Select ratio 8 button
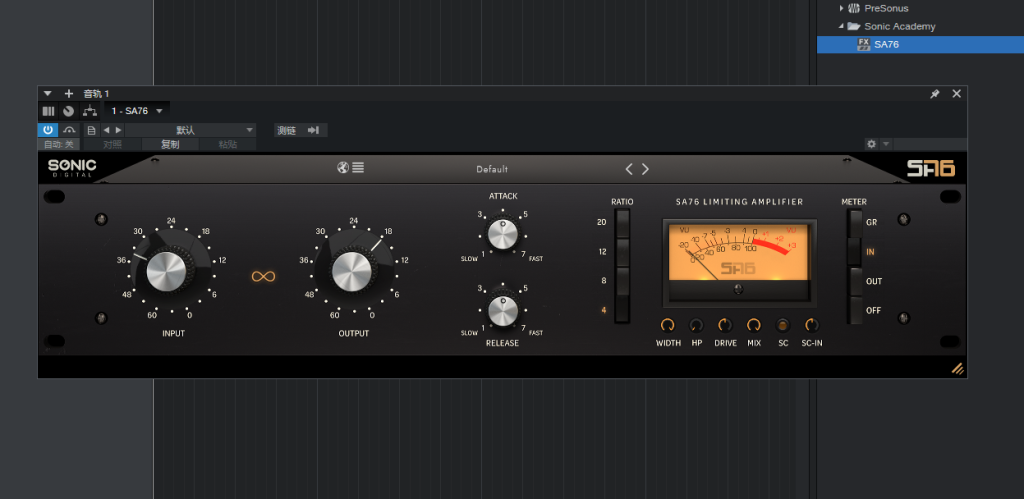1024x499 pixels. (622, 281)
